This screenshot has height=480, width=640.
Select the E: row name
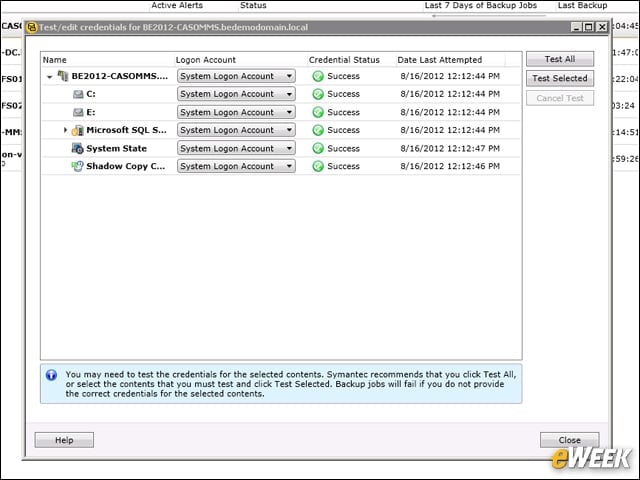91,112
